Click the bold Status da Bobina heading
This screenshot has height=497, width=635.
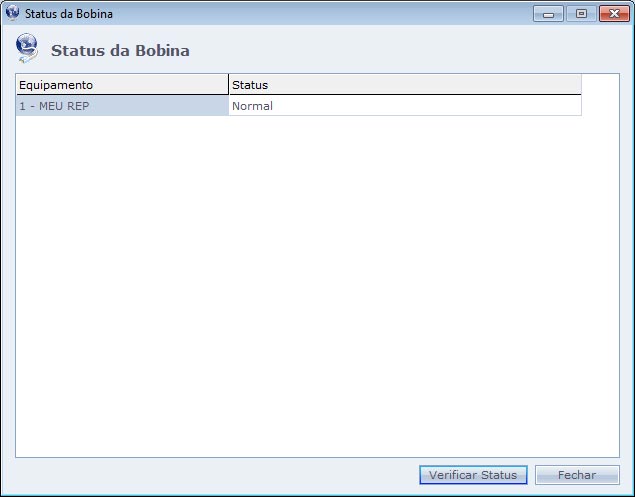pyautogui.click(x=120, y=50)
